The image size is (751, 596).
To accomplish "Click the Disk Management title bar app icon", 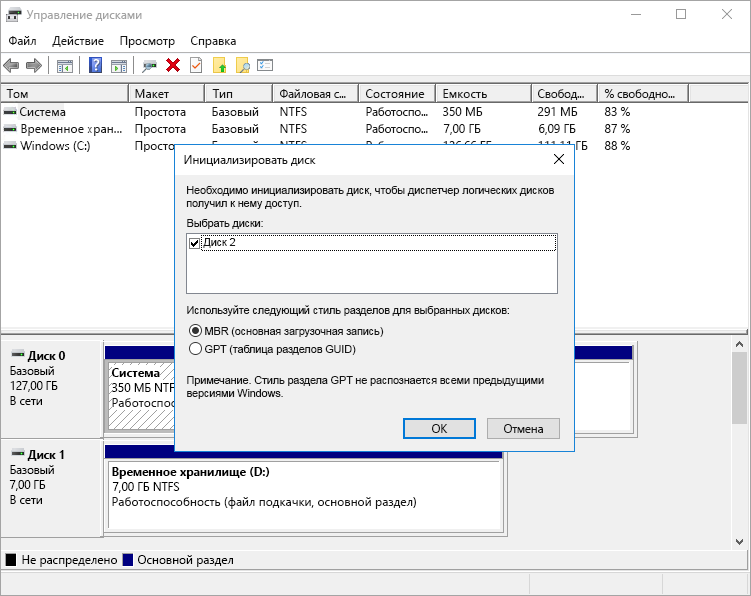I will (x=13, y=15).
